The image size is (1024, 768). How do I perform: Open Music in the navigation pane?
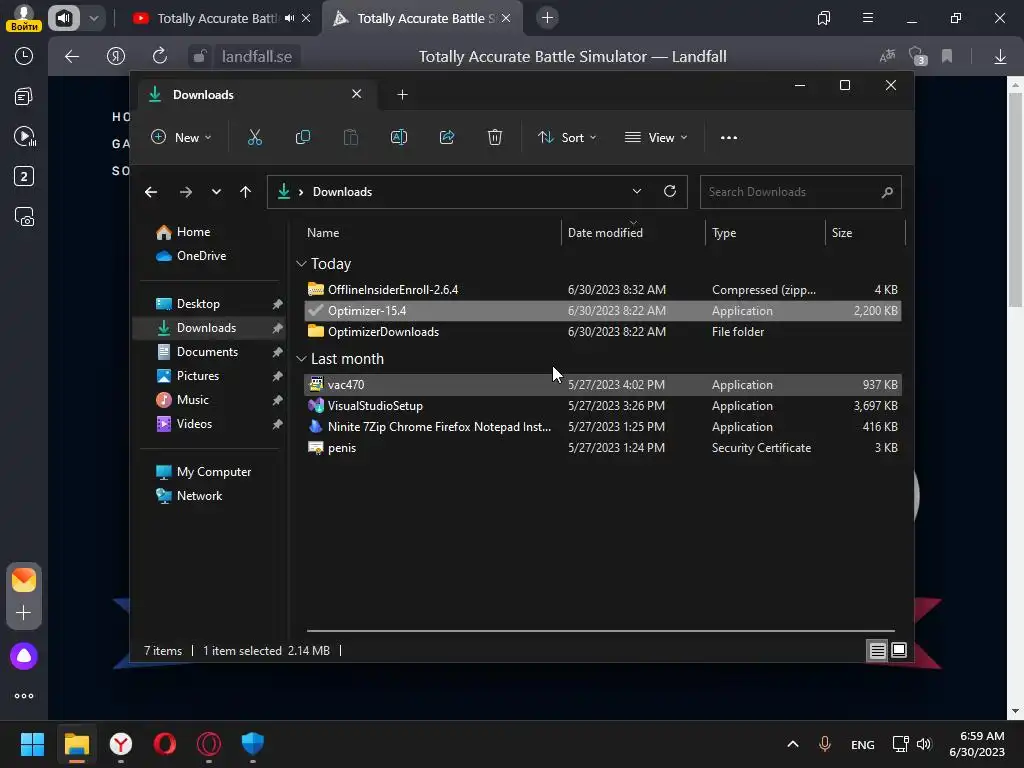(193, 400)
